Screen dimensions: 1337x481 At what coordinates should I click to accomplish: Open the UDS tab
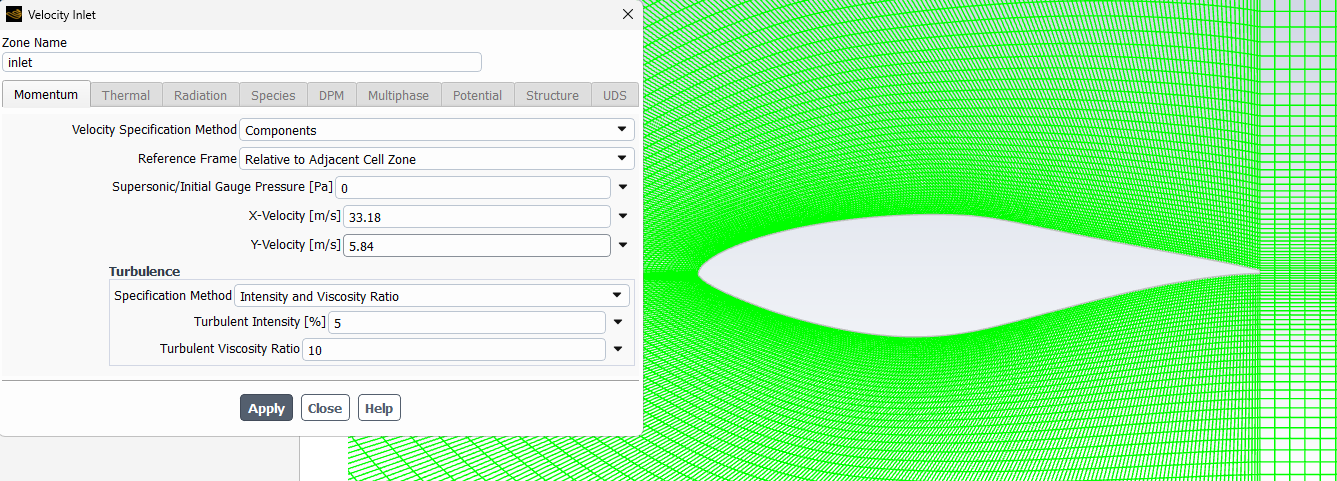615,95
